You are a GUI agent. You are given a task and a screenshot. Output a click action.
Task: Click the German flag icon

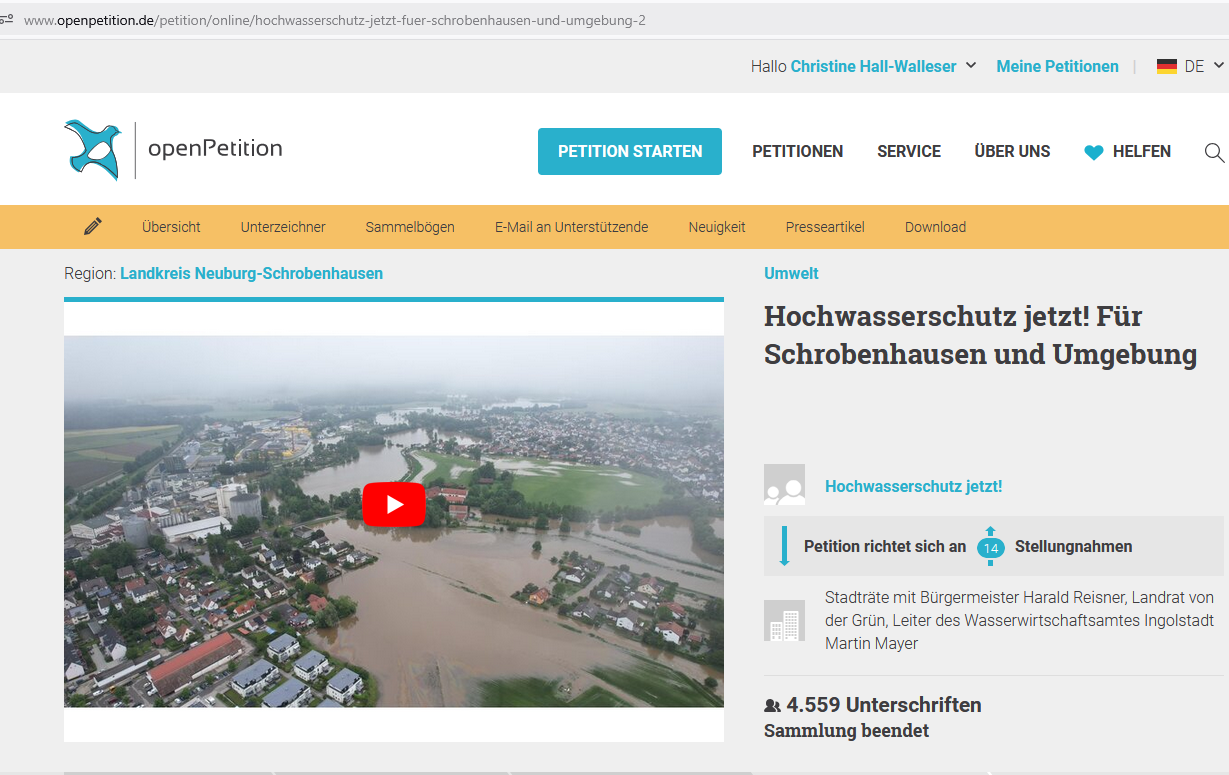(x=1166, y=67)
